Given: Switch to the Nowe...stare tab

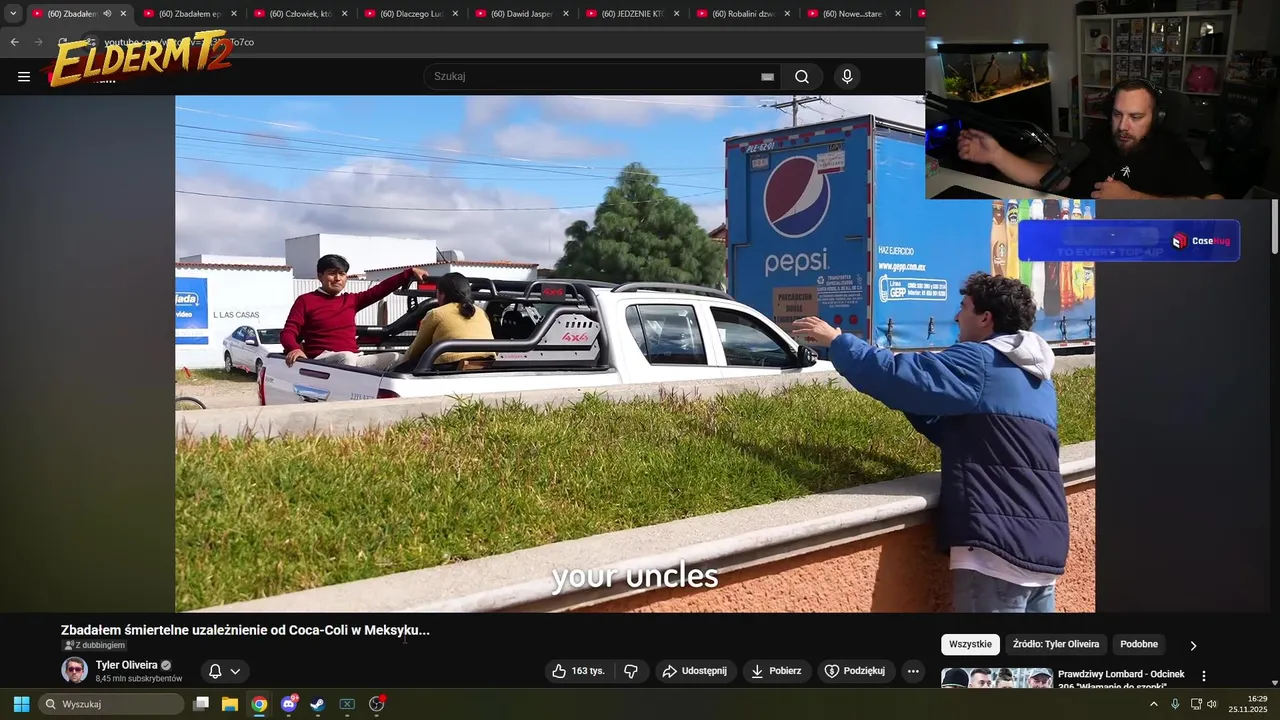Looking at the screenshot, I should [854, 14].
